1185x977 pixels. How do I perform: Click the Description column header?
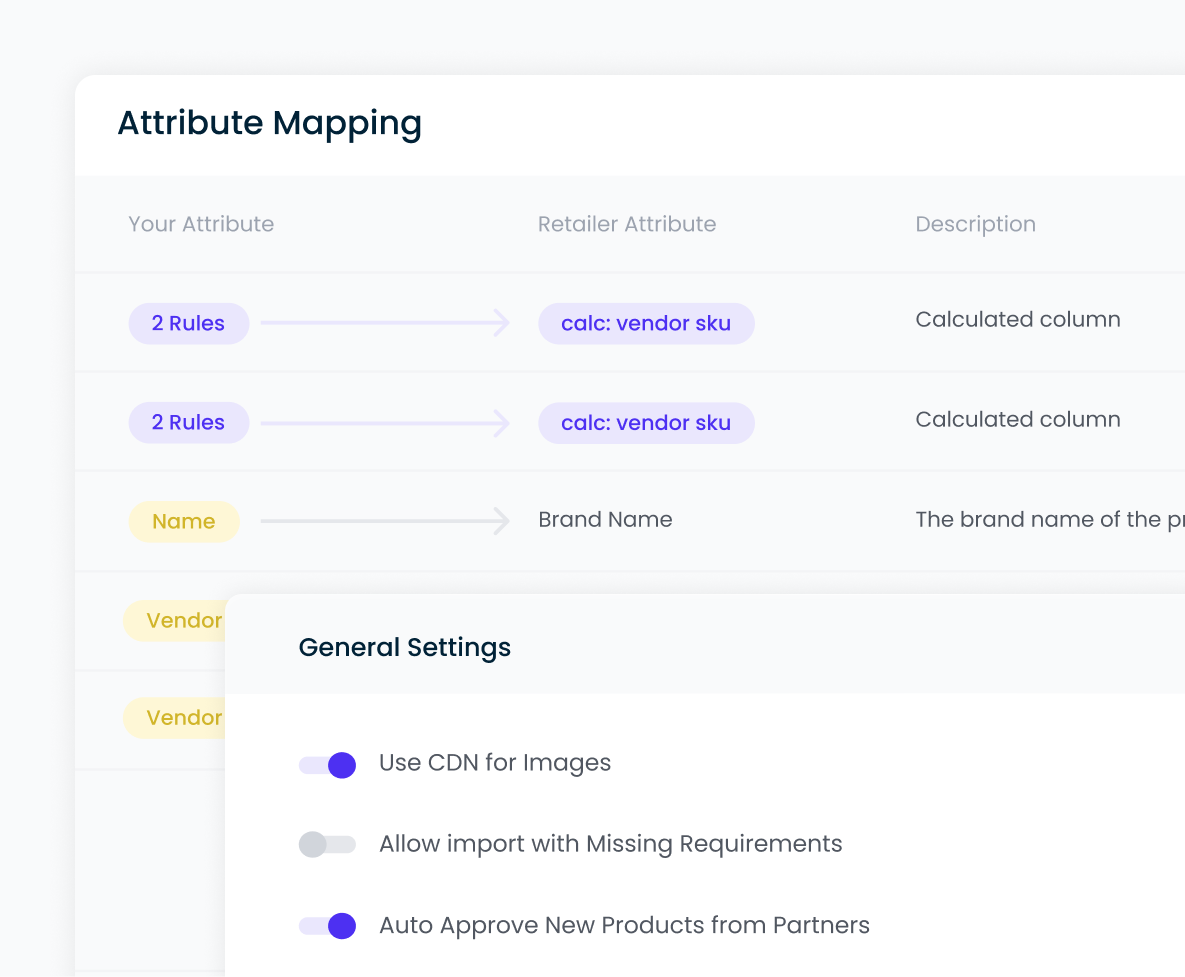click(x=975, y=224)
